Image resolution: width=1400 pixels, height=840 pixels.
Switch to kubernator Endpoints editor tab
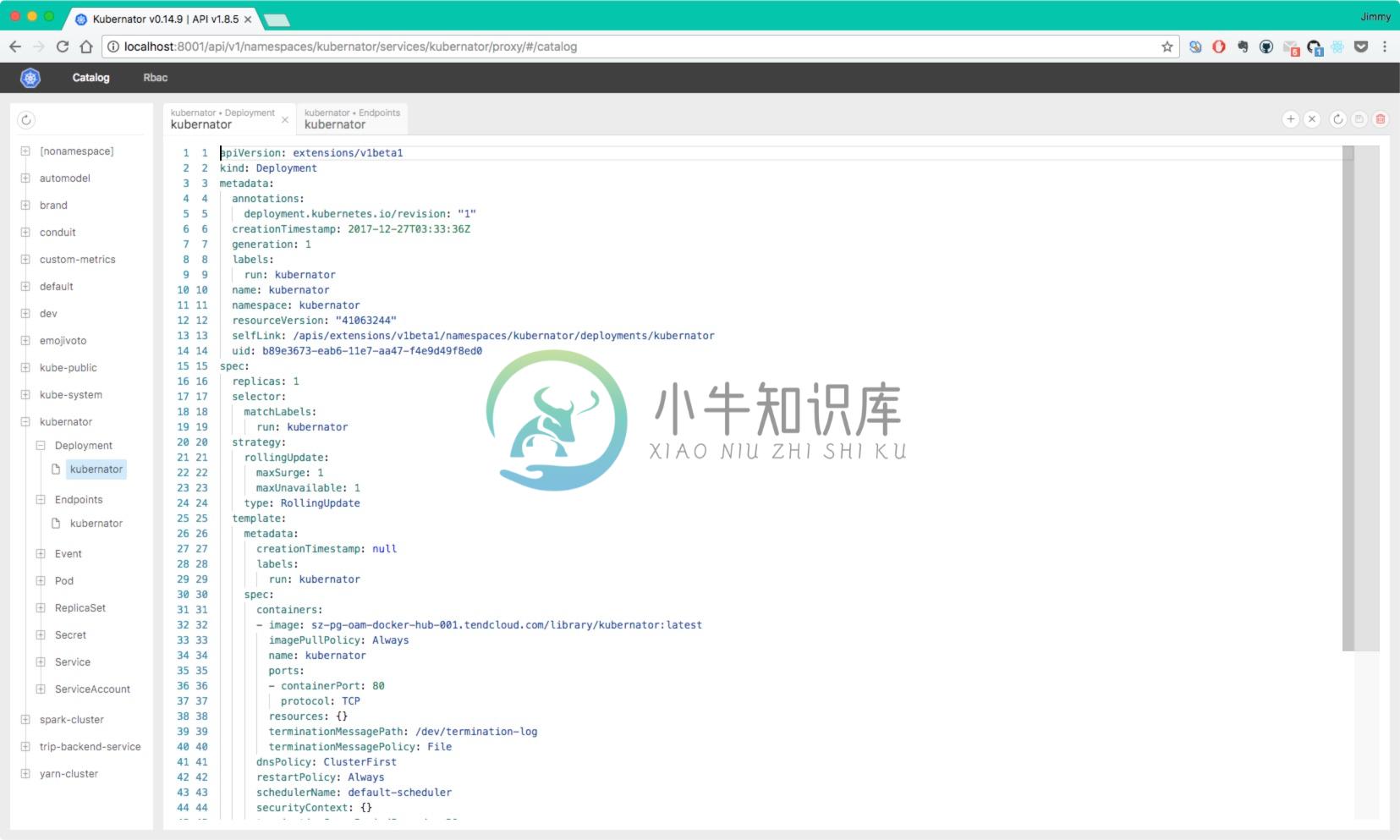click(352, 119)
